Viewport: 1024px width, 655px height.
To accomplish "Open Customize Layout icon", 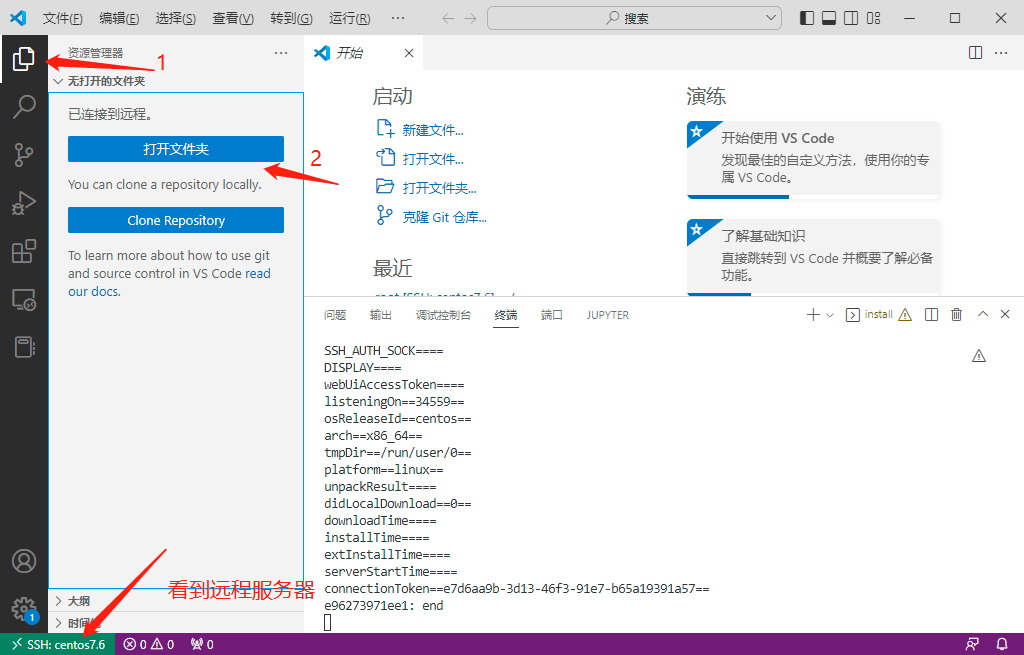I will pyautogui.click(x=874, y=18).
